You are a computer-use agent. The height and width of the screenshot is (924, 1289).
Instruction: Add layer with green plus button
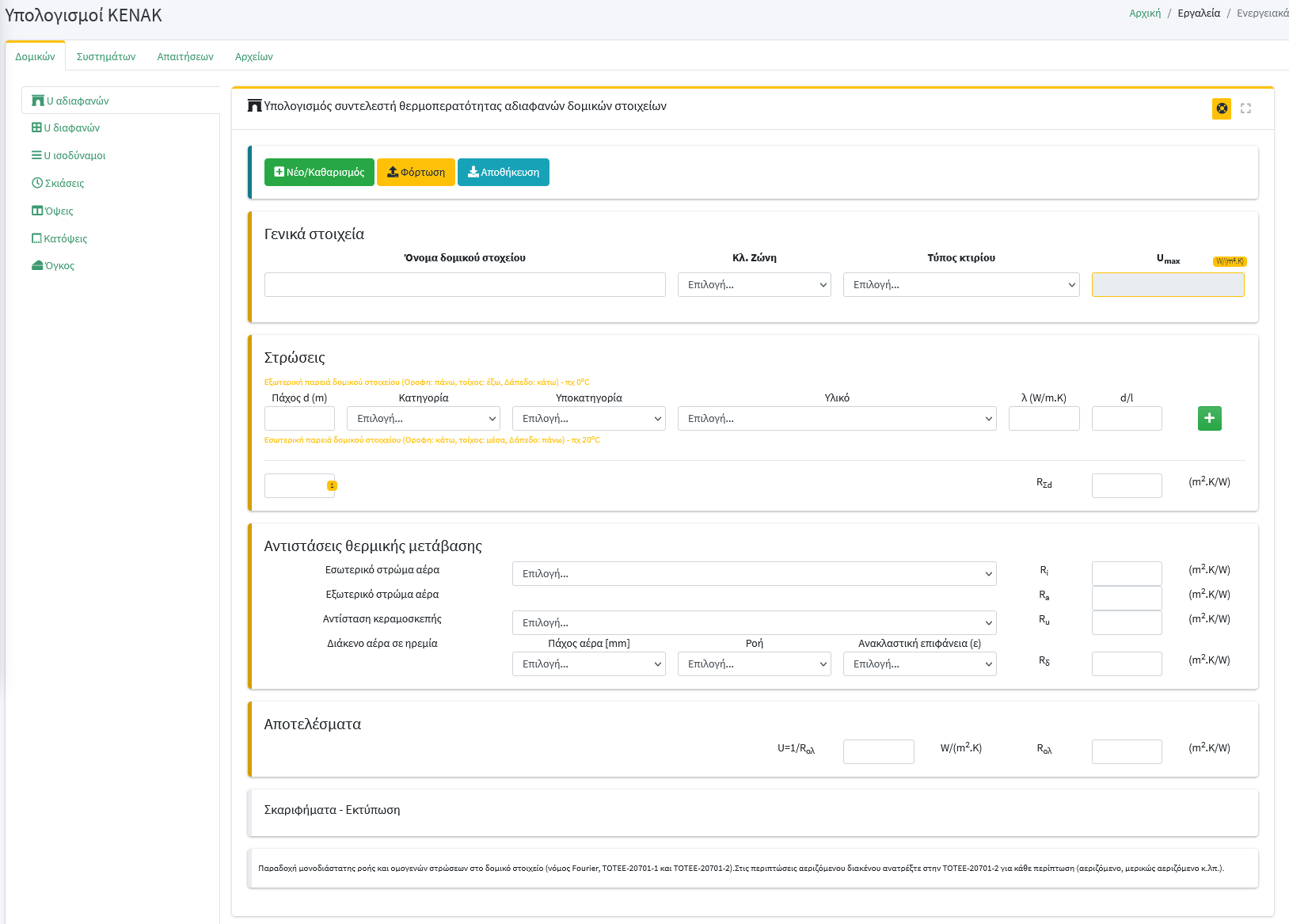pos(1209,418)
